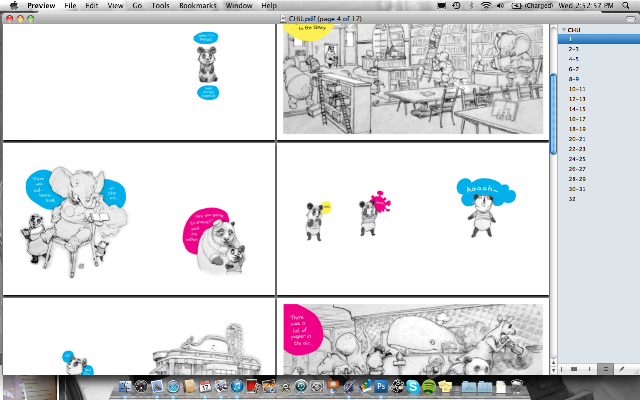Open Skype from the Dock

(x=413, y=386)
